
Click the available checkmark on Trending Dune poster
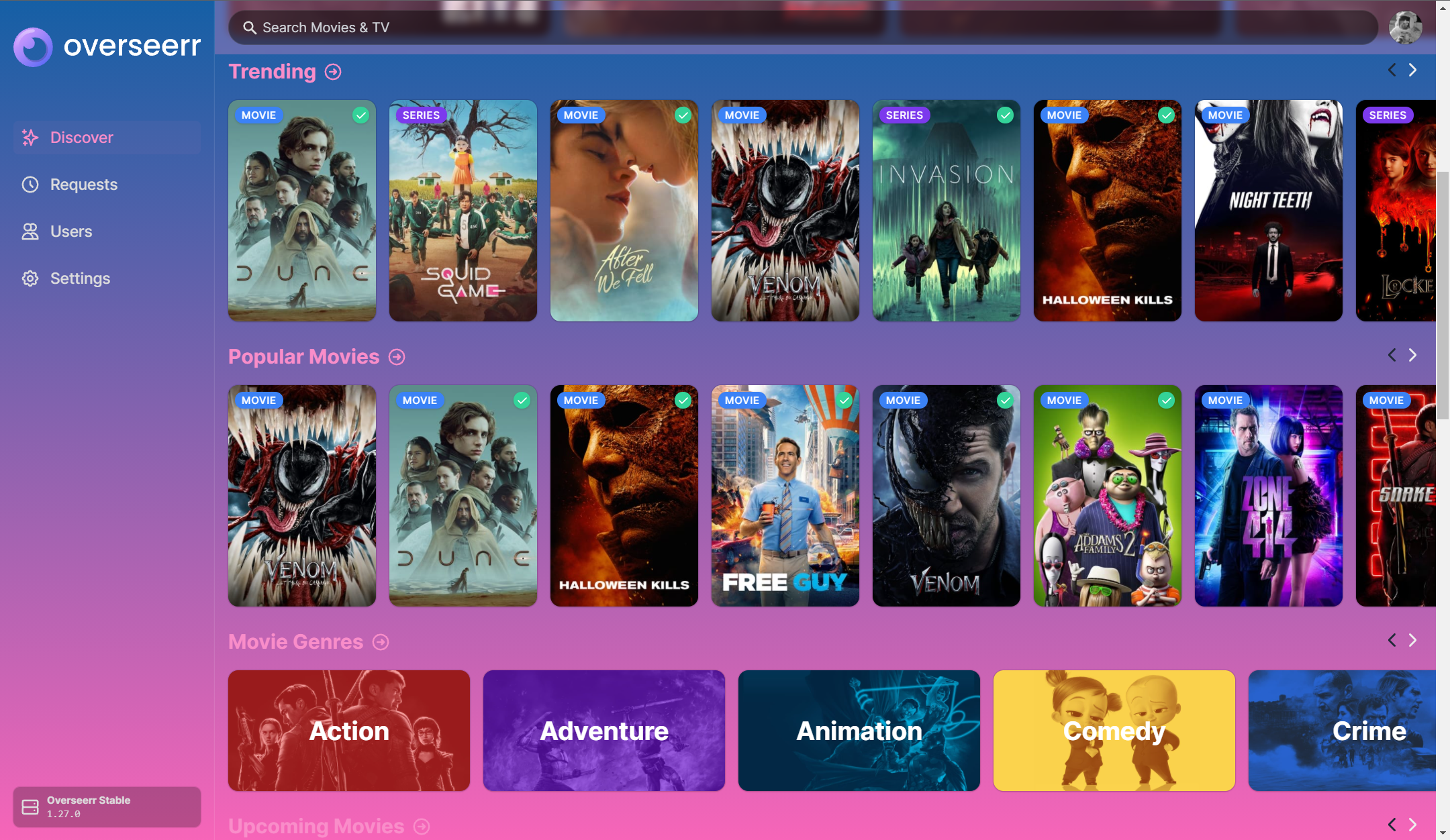point(360,115)
